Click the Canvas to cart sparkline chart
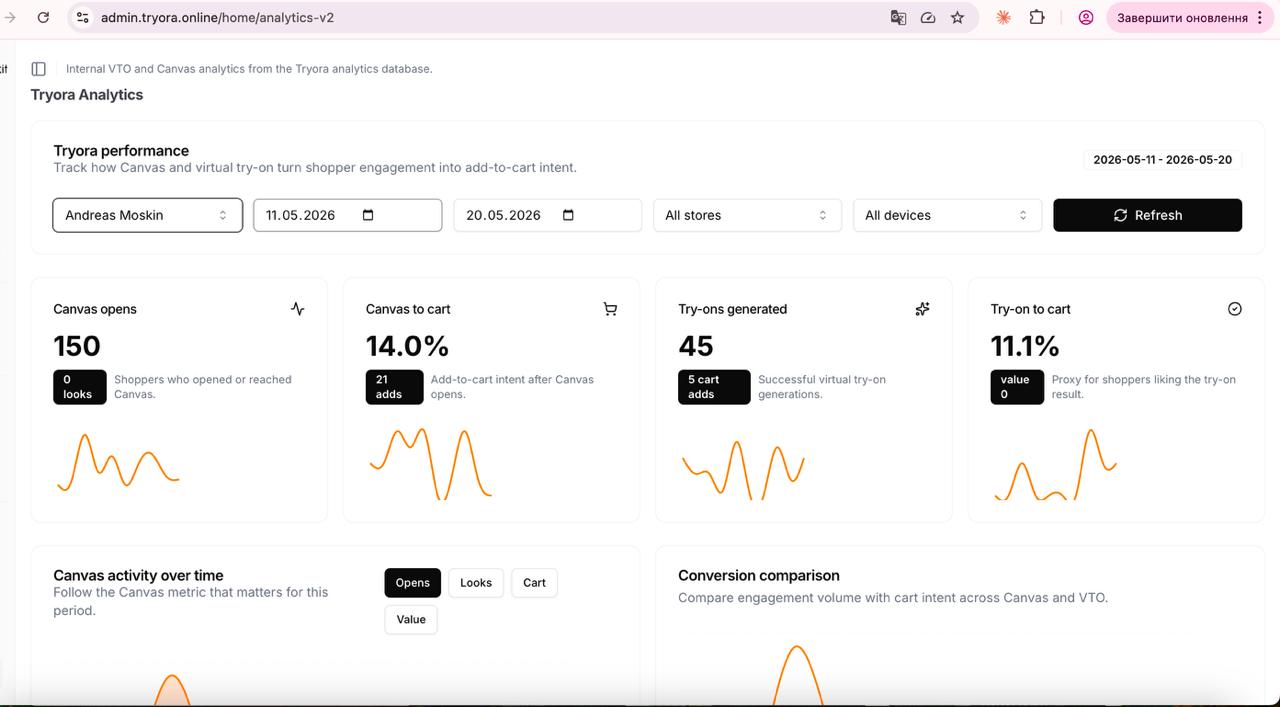The height and width of the screenshot is (707, 1280). pyautogui.click(x=430, y=464)
